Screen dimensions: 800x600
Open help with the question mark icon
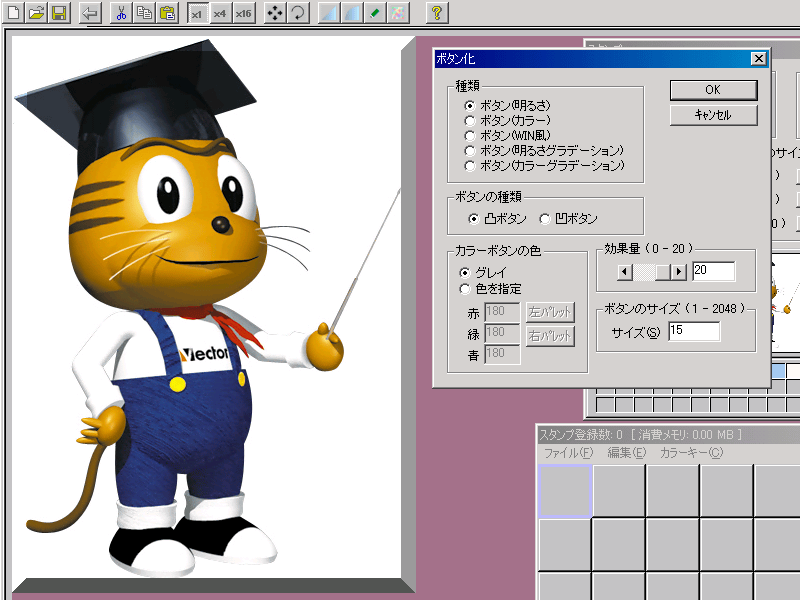[437, 12]
